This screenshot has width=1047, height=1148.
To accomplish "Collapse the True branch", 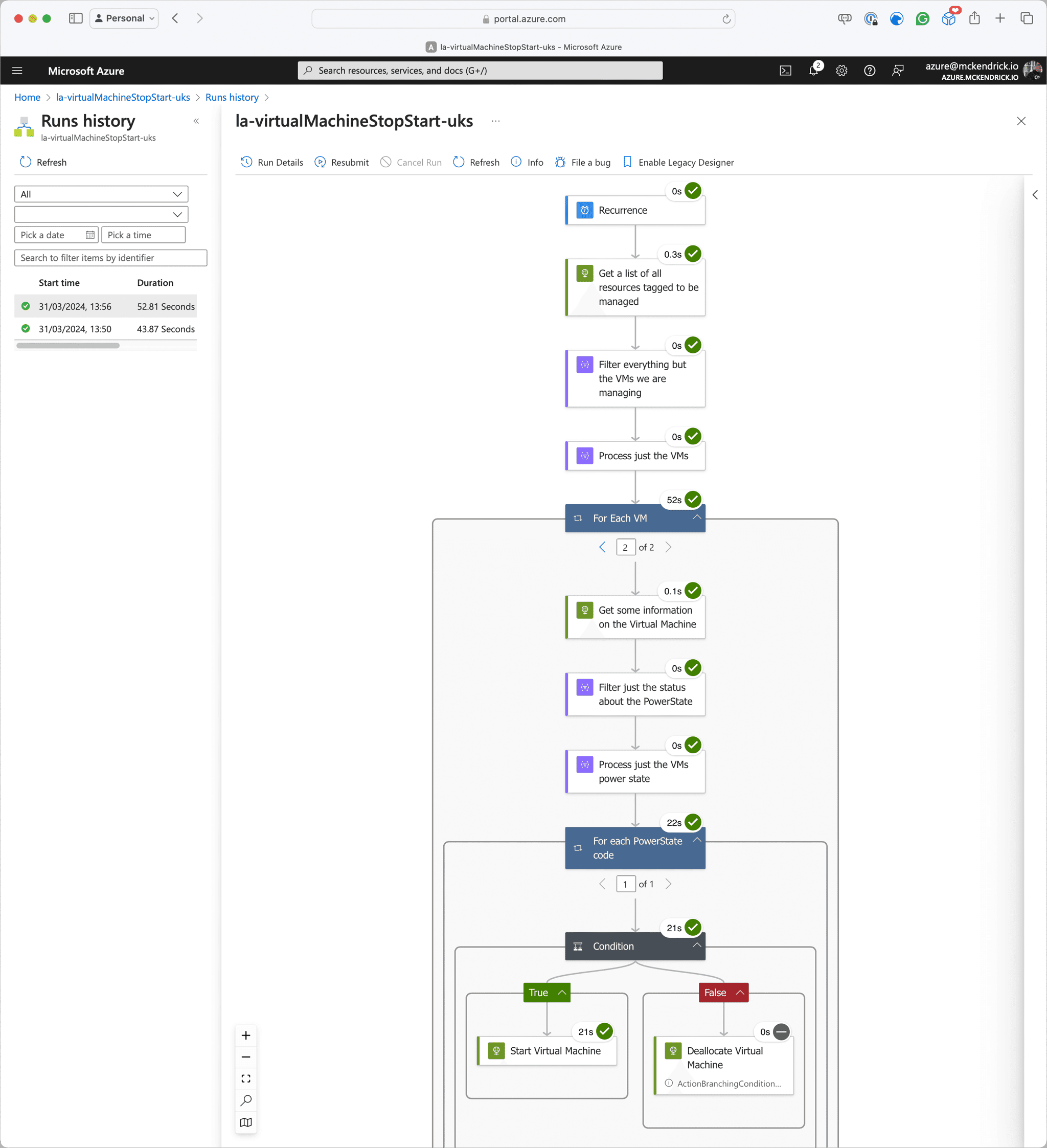I will coord(562,993).
